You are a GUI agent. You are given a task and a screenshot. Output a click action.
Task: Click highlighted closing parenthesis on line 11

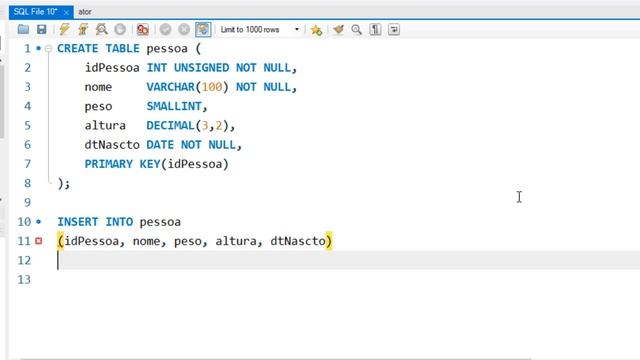coord(329,241)
